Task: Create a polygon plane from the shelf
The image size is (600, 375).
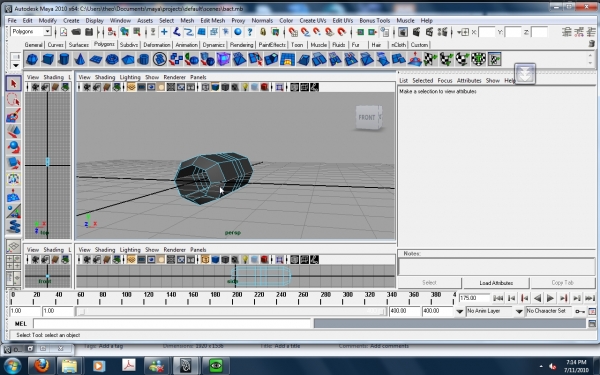Action: pos(96,59)
